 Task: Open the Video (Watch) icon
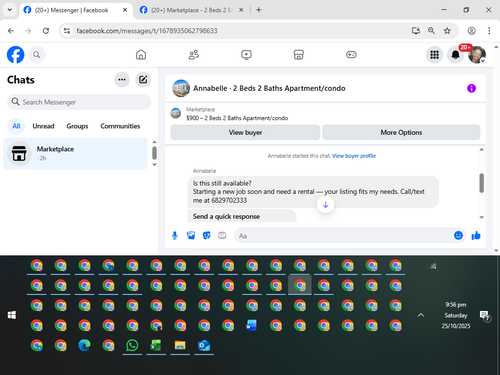tap(246, 55)
